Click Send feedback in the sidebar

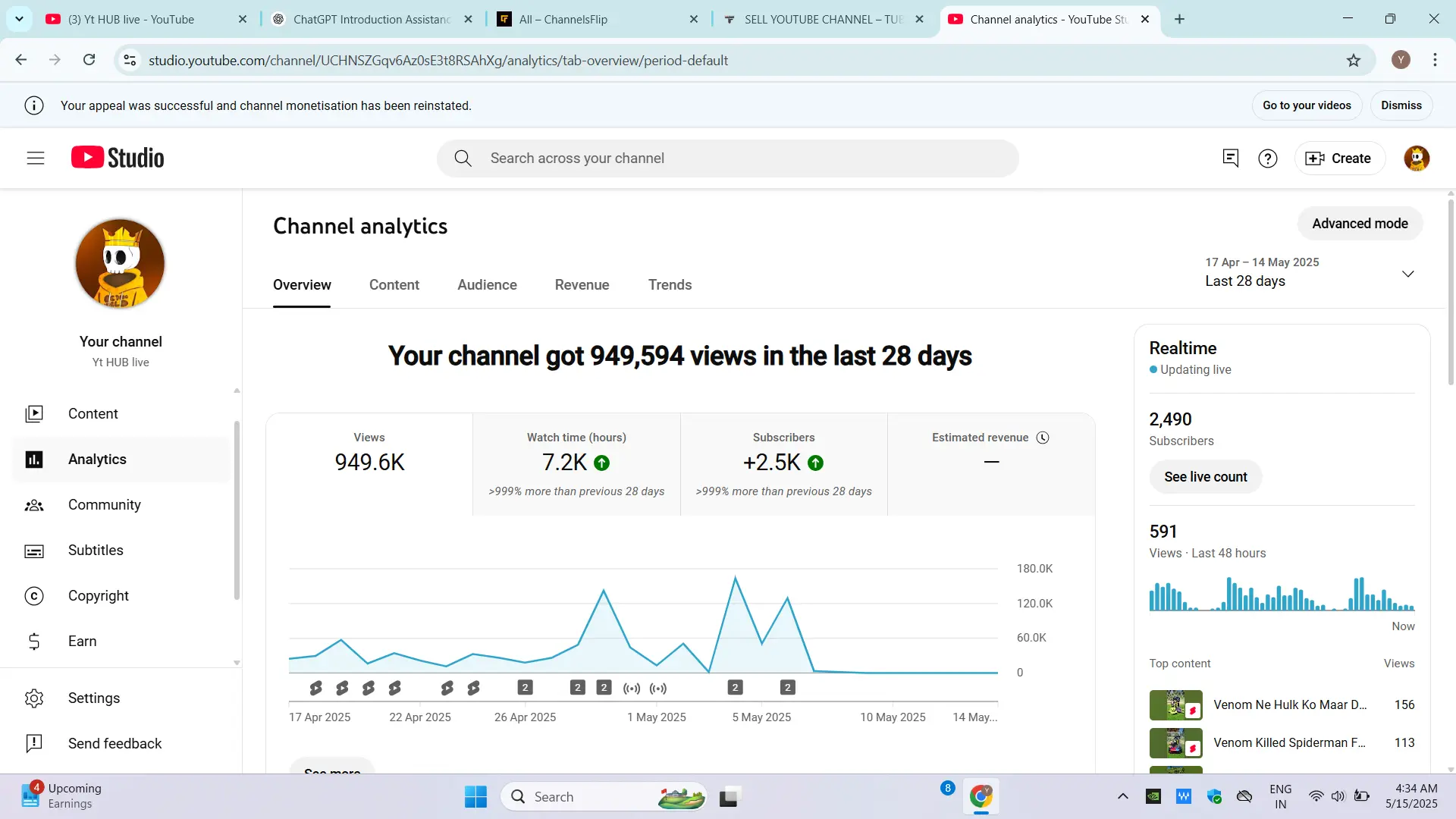[x=121, y=744]
